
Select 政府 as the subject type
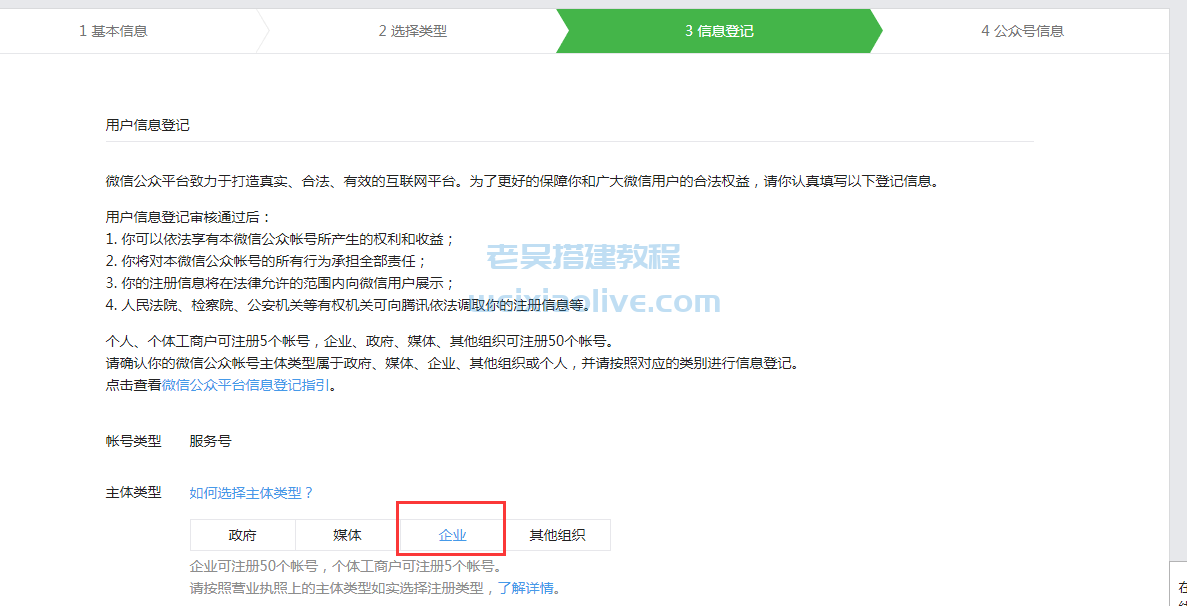pos(242,534)
